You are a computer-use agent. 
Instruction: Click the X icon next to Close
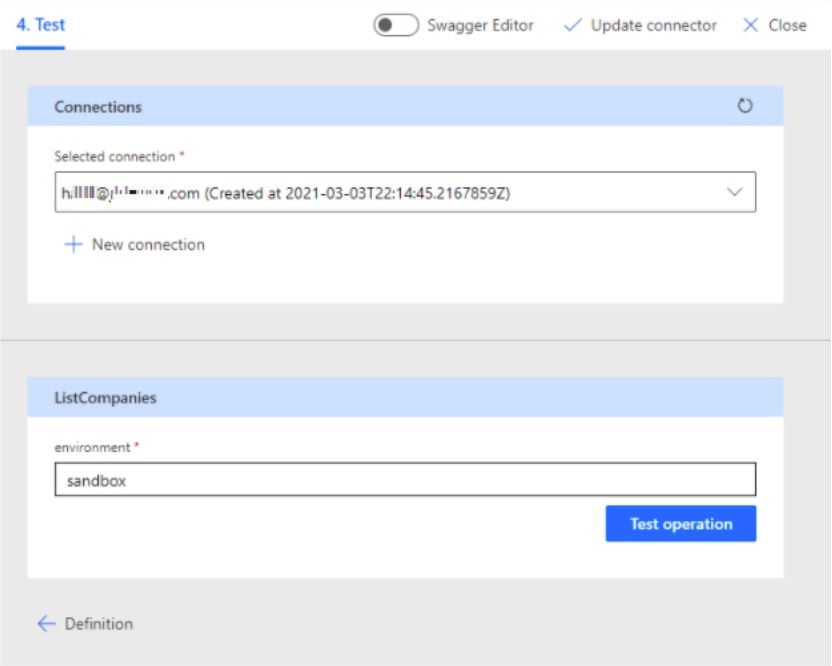(751, 26)
